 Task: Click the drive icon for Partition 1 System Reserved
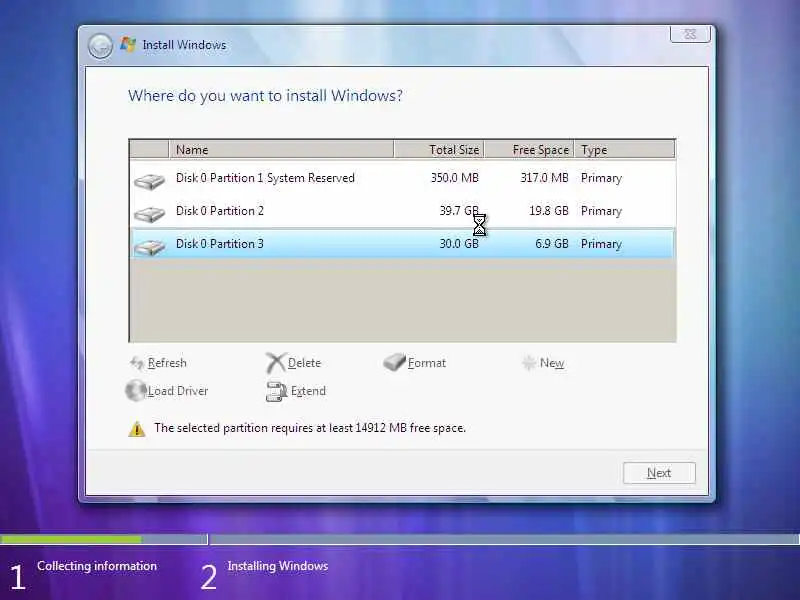click(149, 181)
